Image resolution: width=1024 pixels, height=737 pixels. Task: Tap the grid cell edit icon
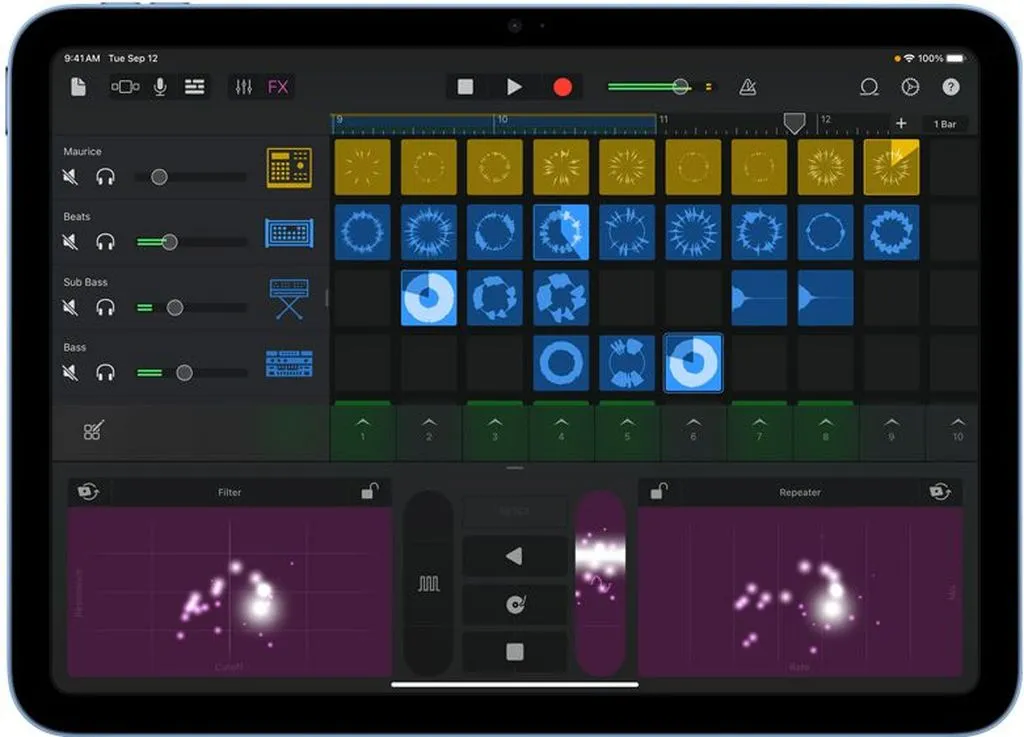coord(93,431)
